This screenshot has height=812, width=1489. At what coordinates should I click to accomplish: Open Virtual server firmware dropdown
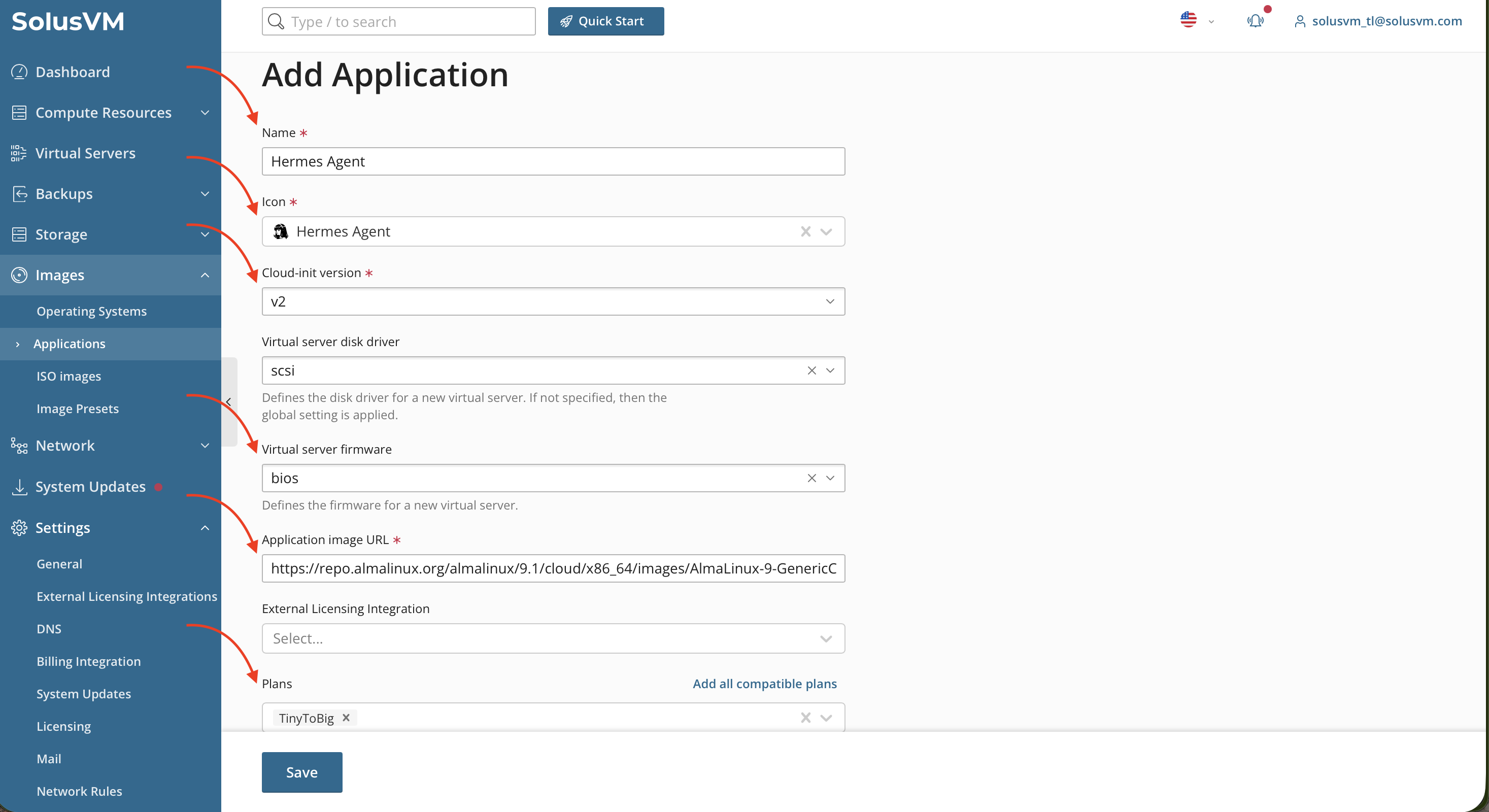[831, 478]
